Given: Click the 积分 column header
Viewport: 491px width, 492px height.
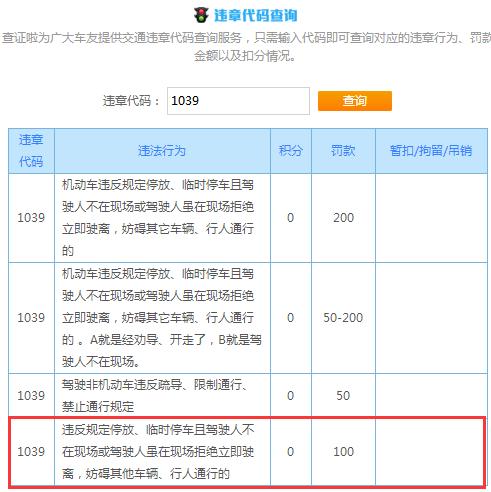Looking at the screenshot, I should pyautogui.click(x=291, y=151).
